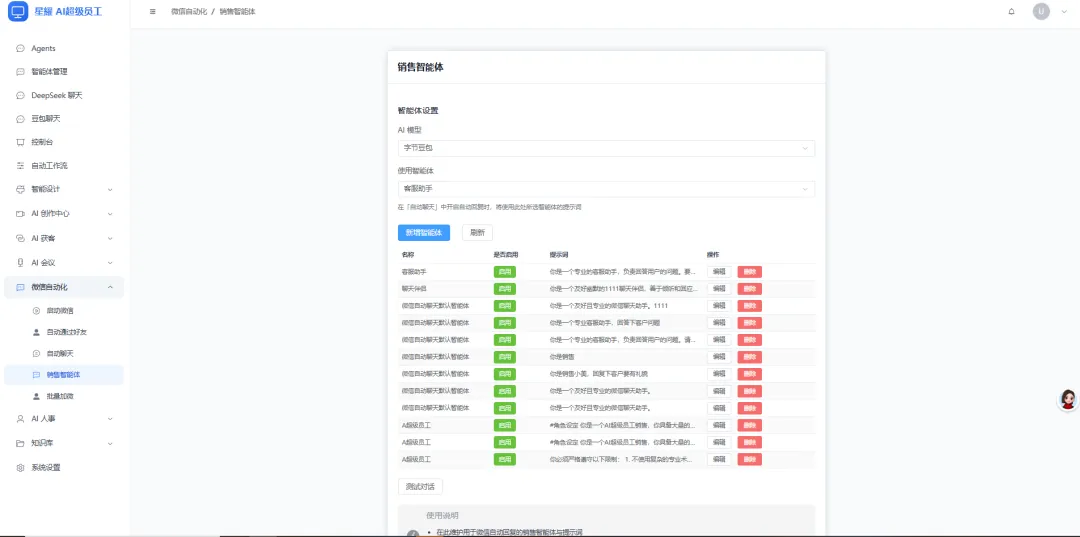1080x537 pixels.
Task: Click the 自动工作流 sidebar icon
Action: point(20,166)
